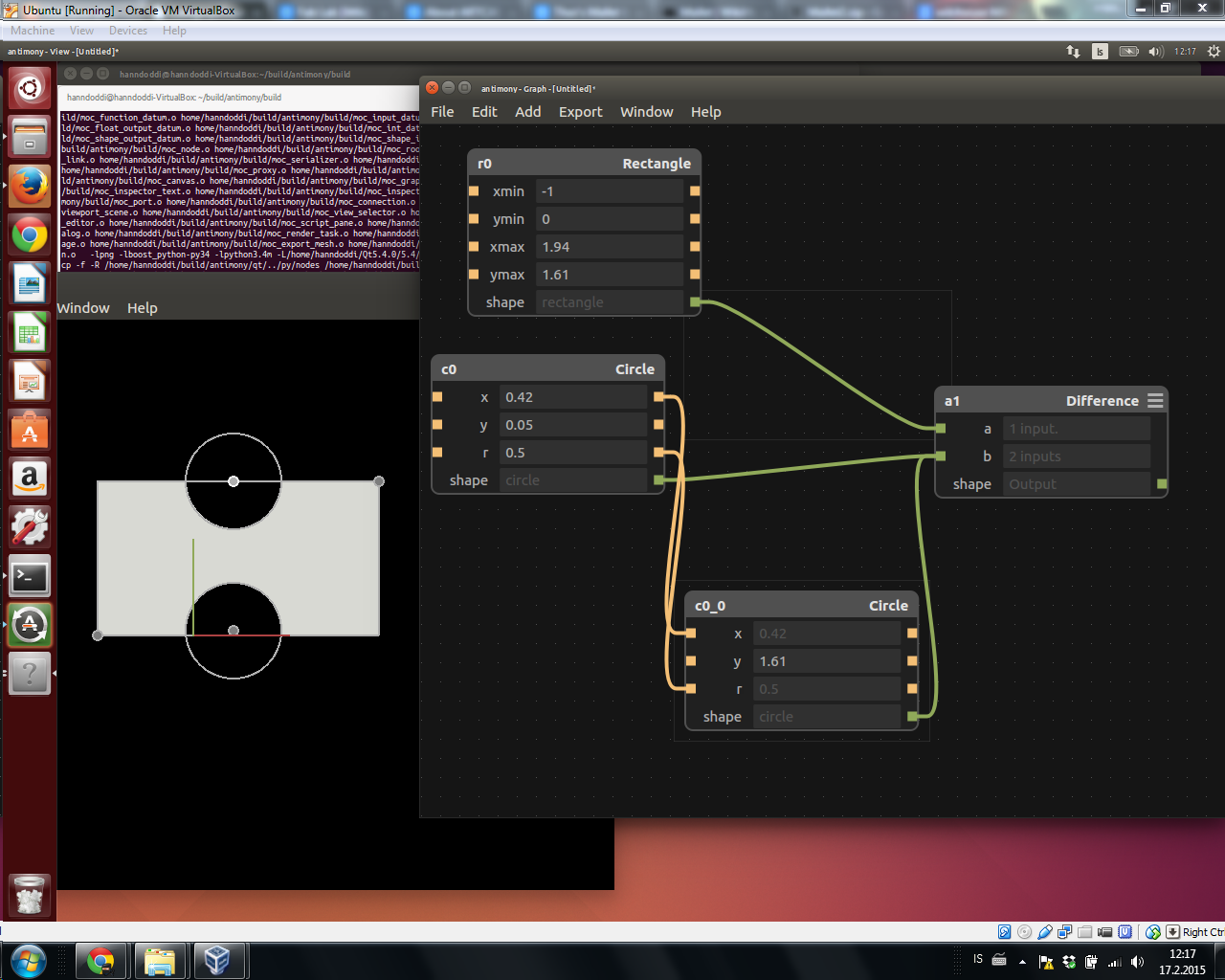Image resolution: width=1225 pixels, height=980 pixels.
Task: Click the shape output port of c0 Circle
Action: pos(658,480)
